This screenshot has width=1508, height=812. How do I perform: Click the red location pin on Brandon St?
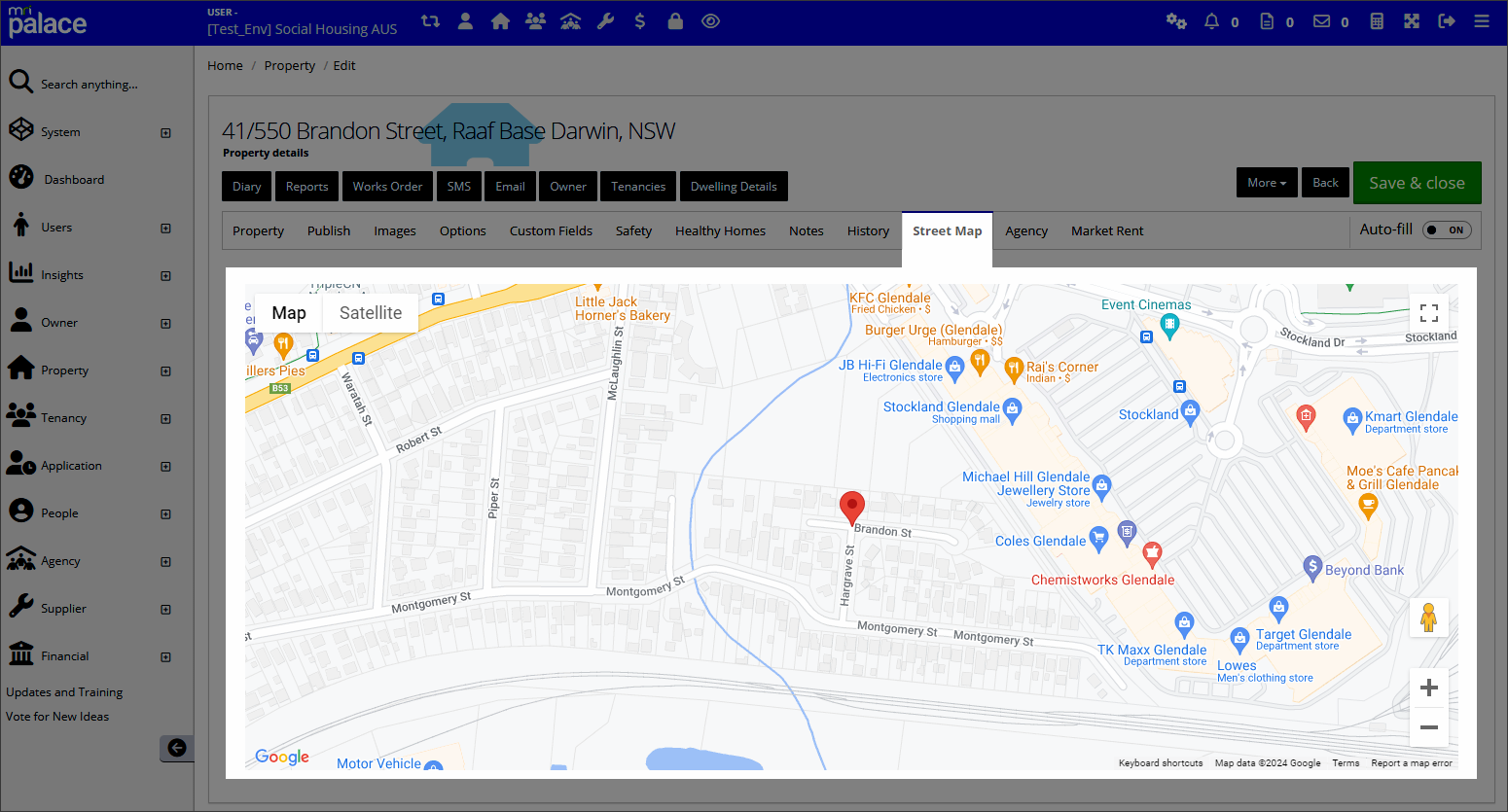tap(852, 508)
